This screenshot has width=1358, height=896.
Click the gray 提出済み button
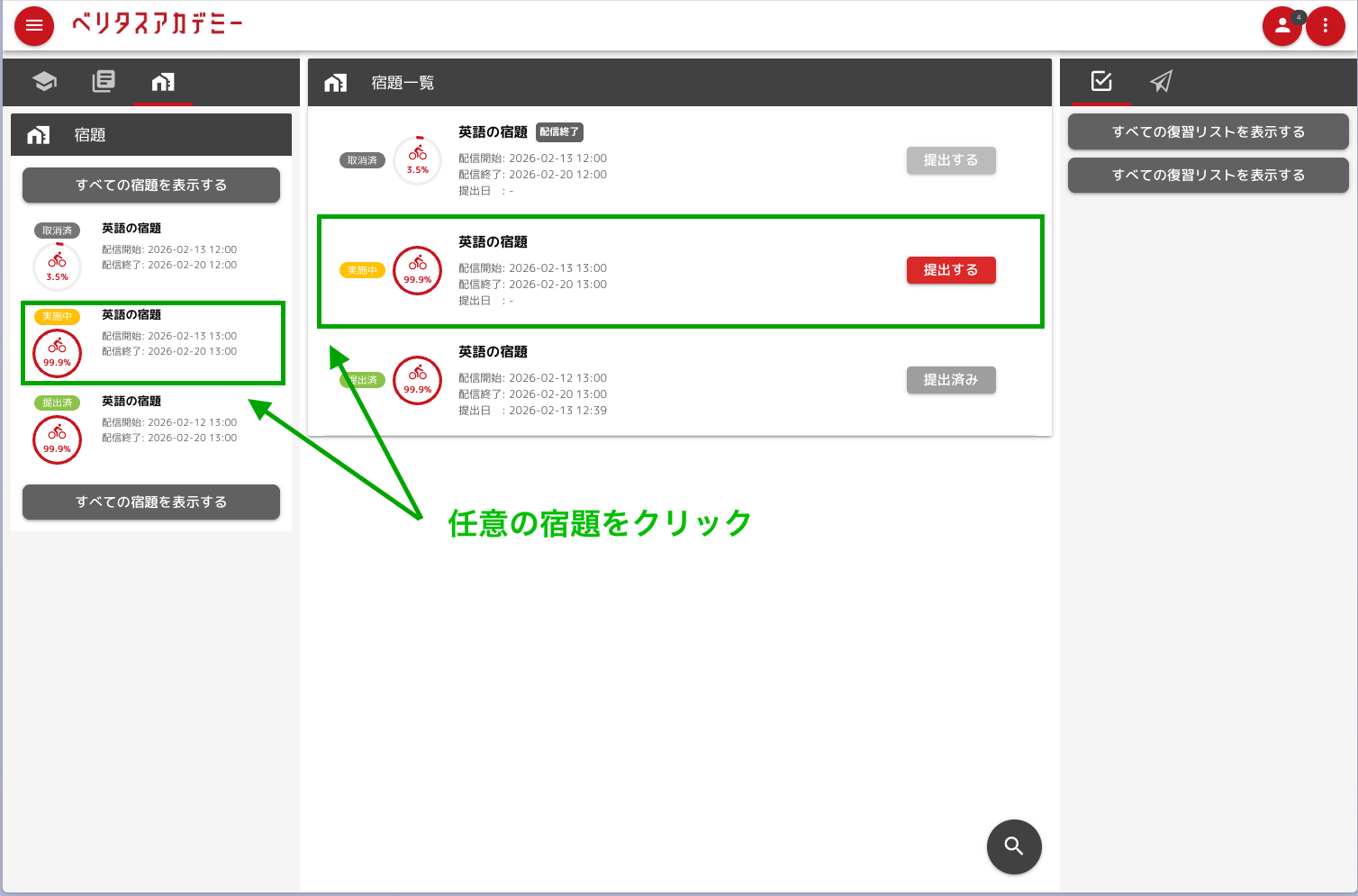[950, 380]
